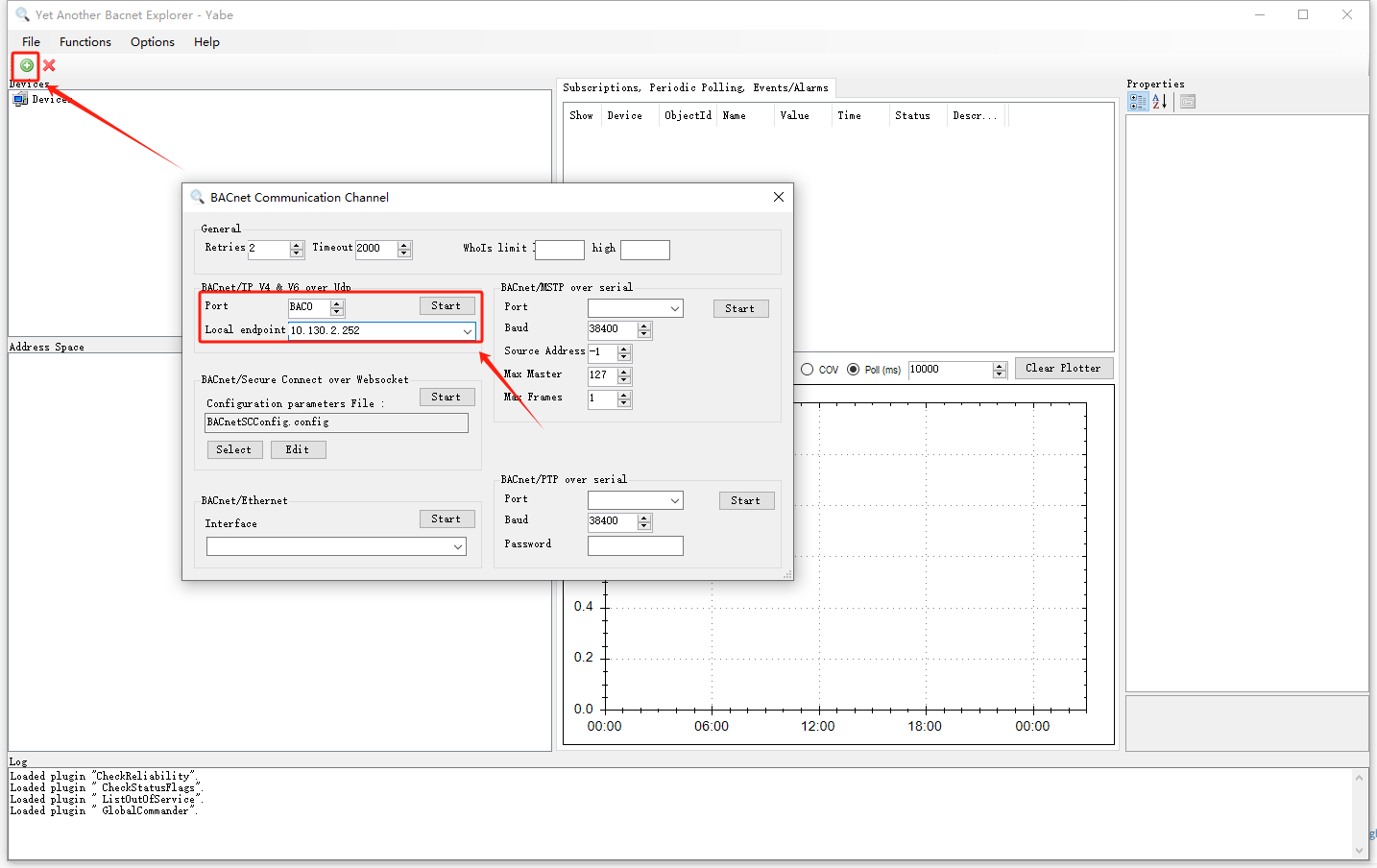1377x868 pixels.
Task: Select the COV radio button
Action: pyautogui.click(x=808, y=370)
